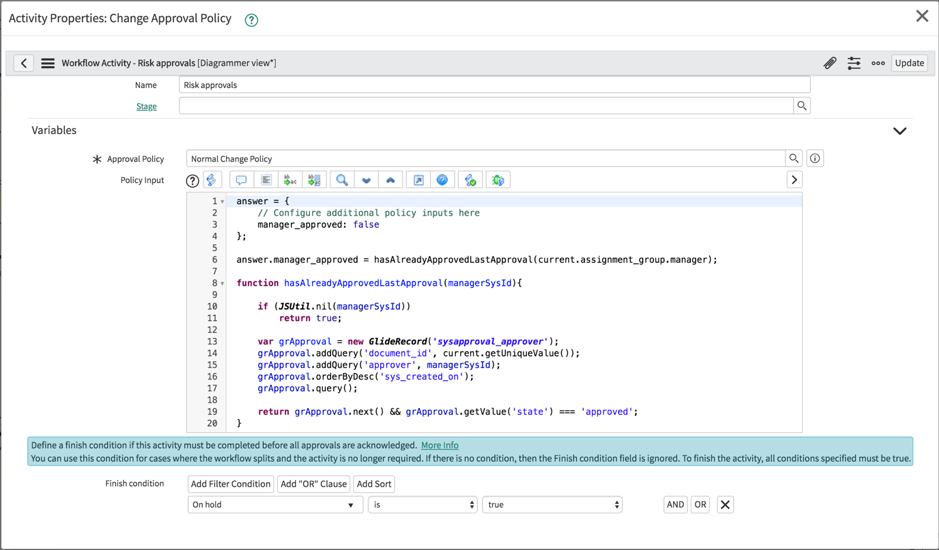Go back using the left chevron button
939x550 pixels.
[x=23, y=63]
